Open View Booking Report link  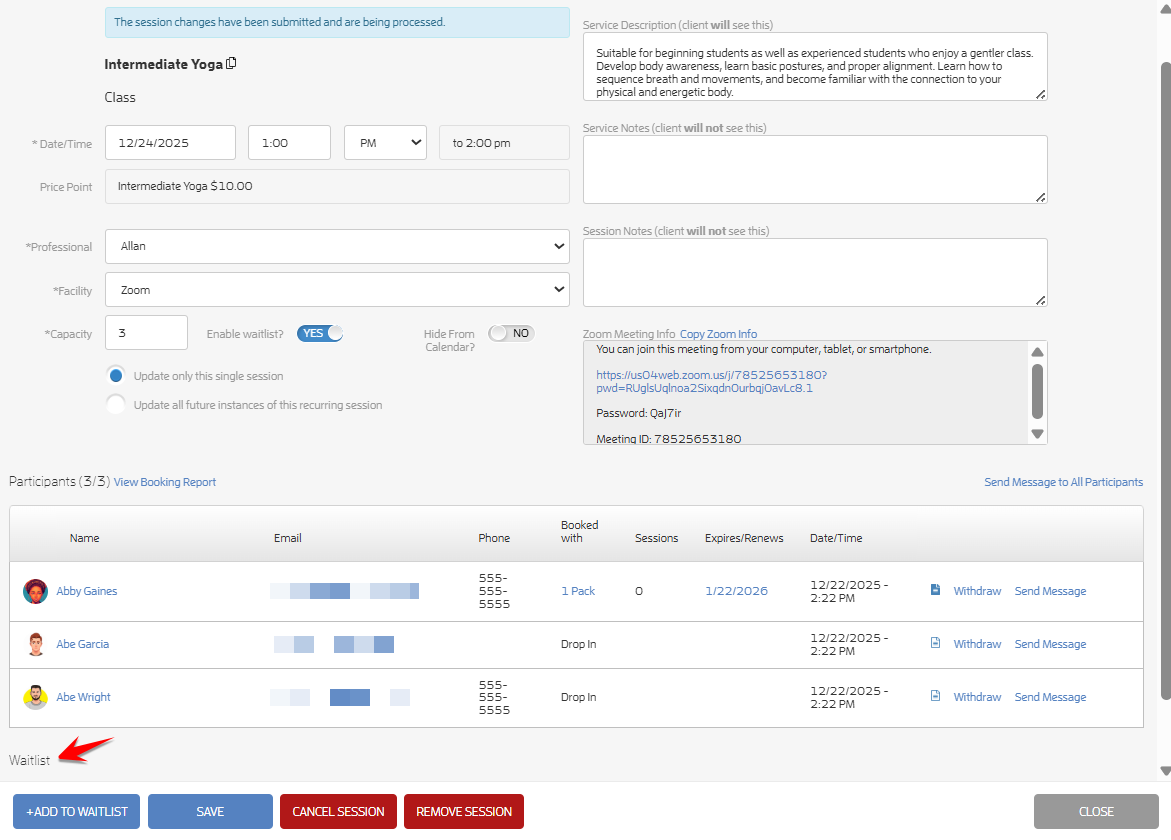[164, 482]
